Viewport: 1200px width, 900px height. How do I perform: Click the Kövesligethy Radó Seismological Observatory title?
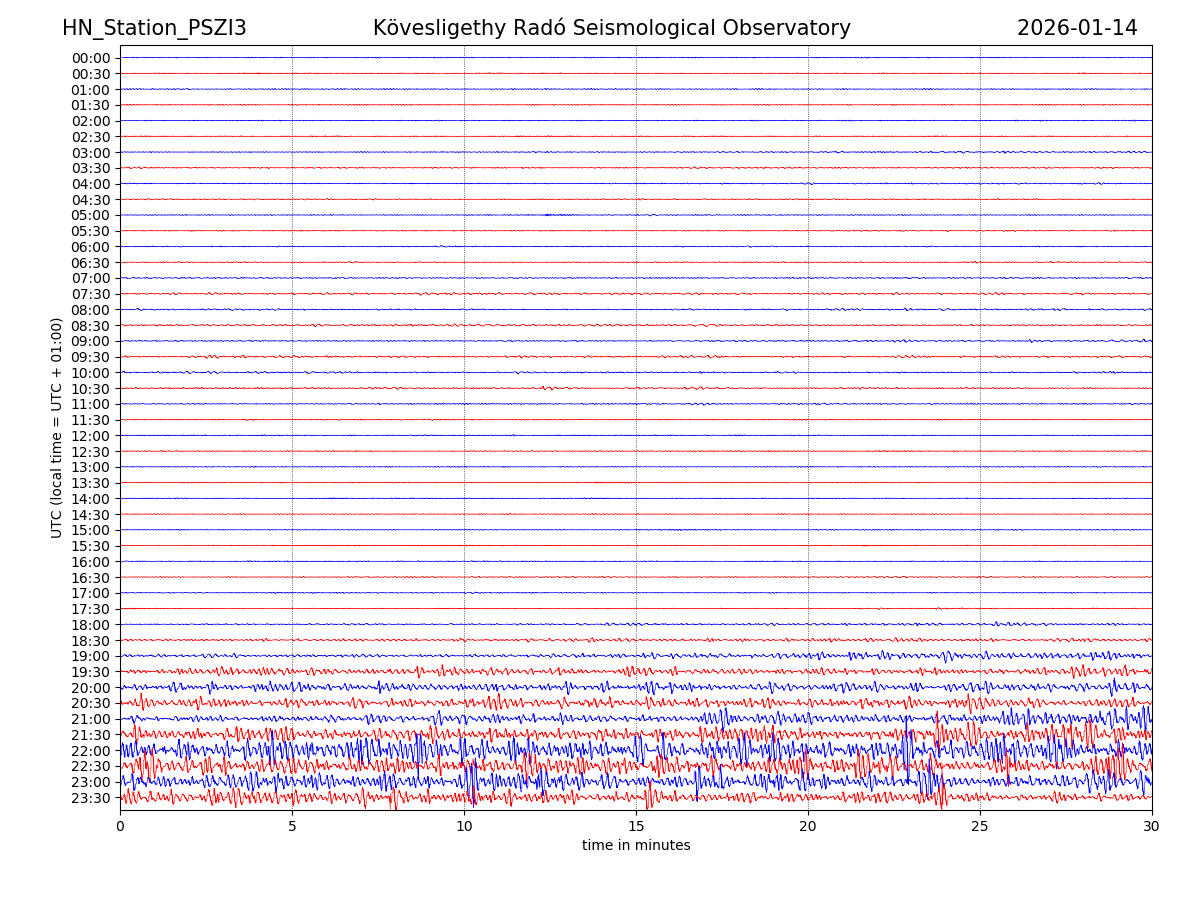click(611, 28)
